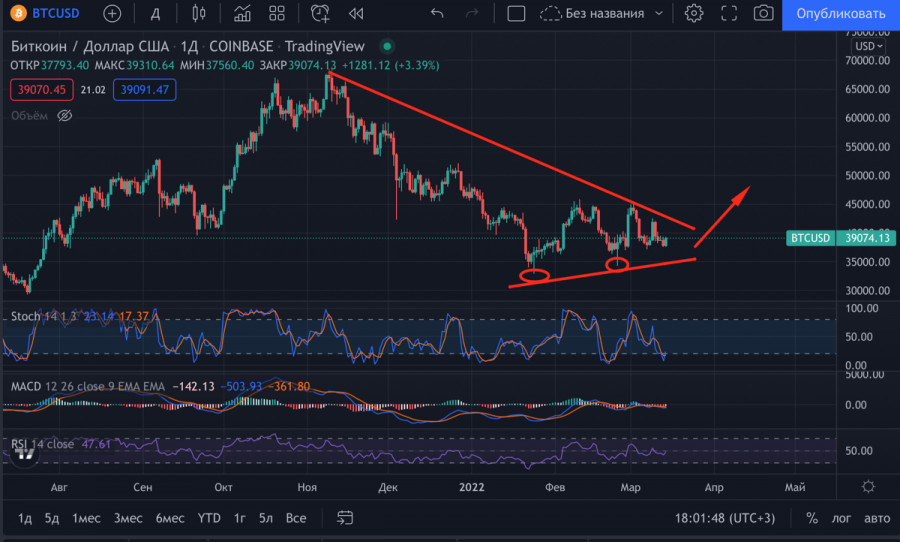Open chart settings gear icon

pyautogui.click(x=693, y=13)
